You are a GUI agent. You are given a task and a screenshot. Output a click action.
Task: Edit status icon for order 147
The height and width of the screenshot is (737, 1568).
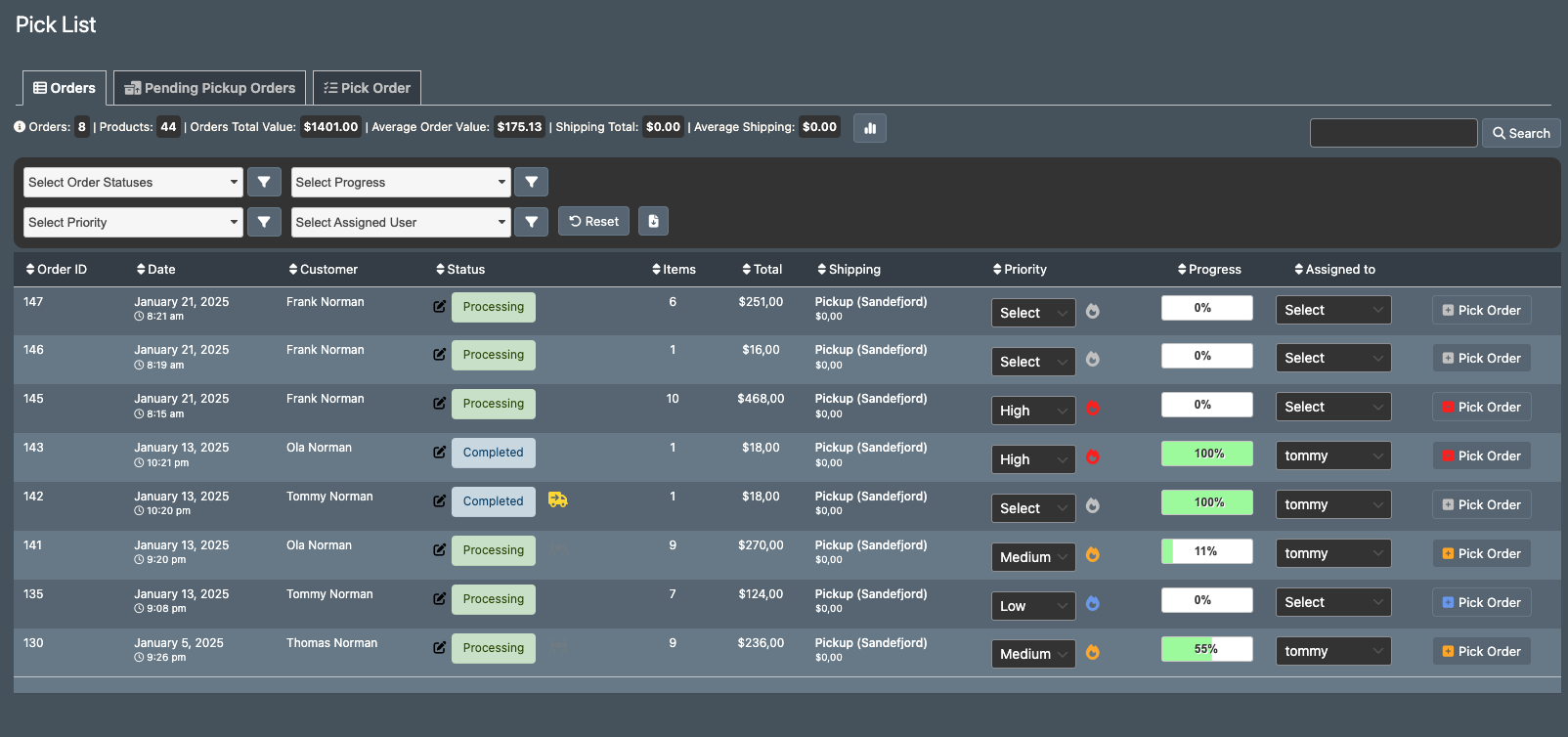[x=440, y=307]
